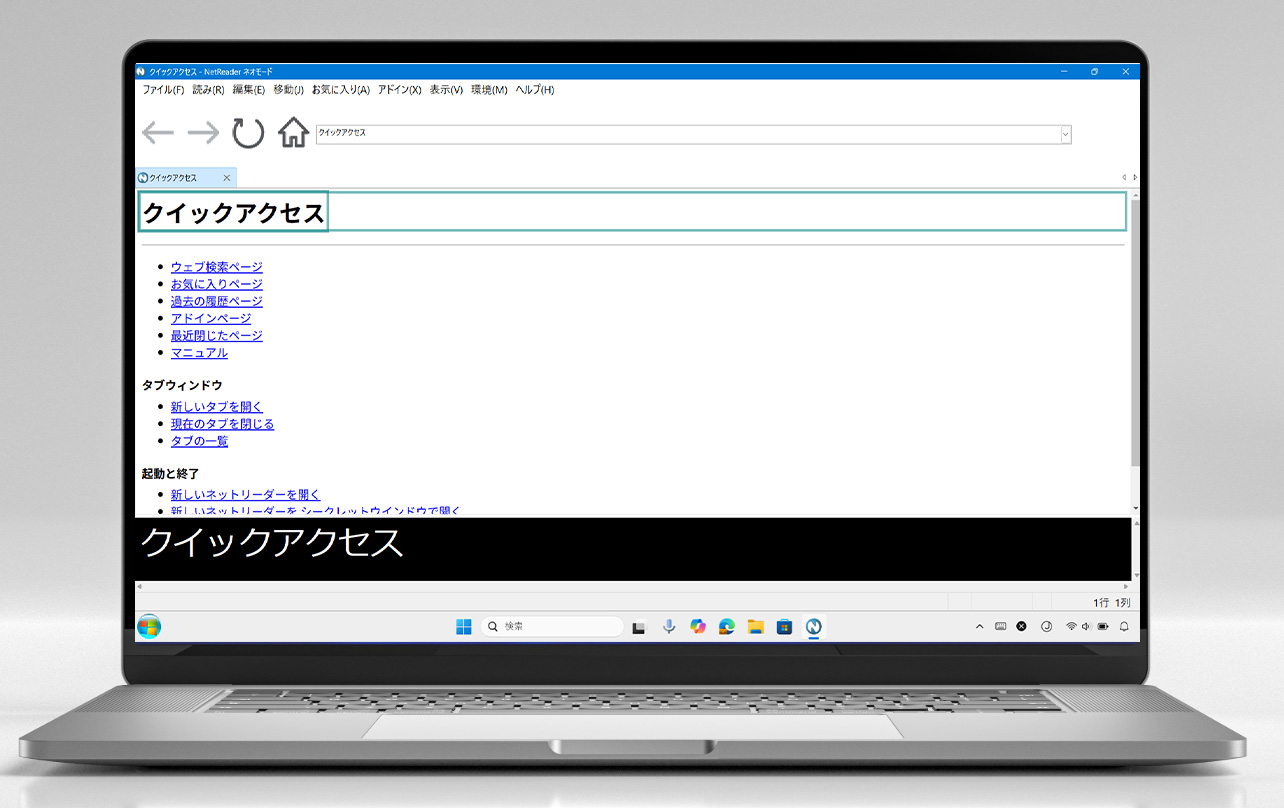The height and width of the screenshot is (808, 1284).
Task: Click the Windows Start button
Action: coord(463,626)
